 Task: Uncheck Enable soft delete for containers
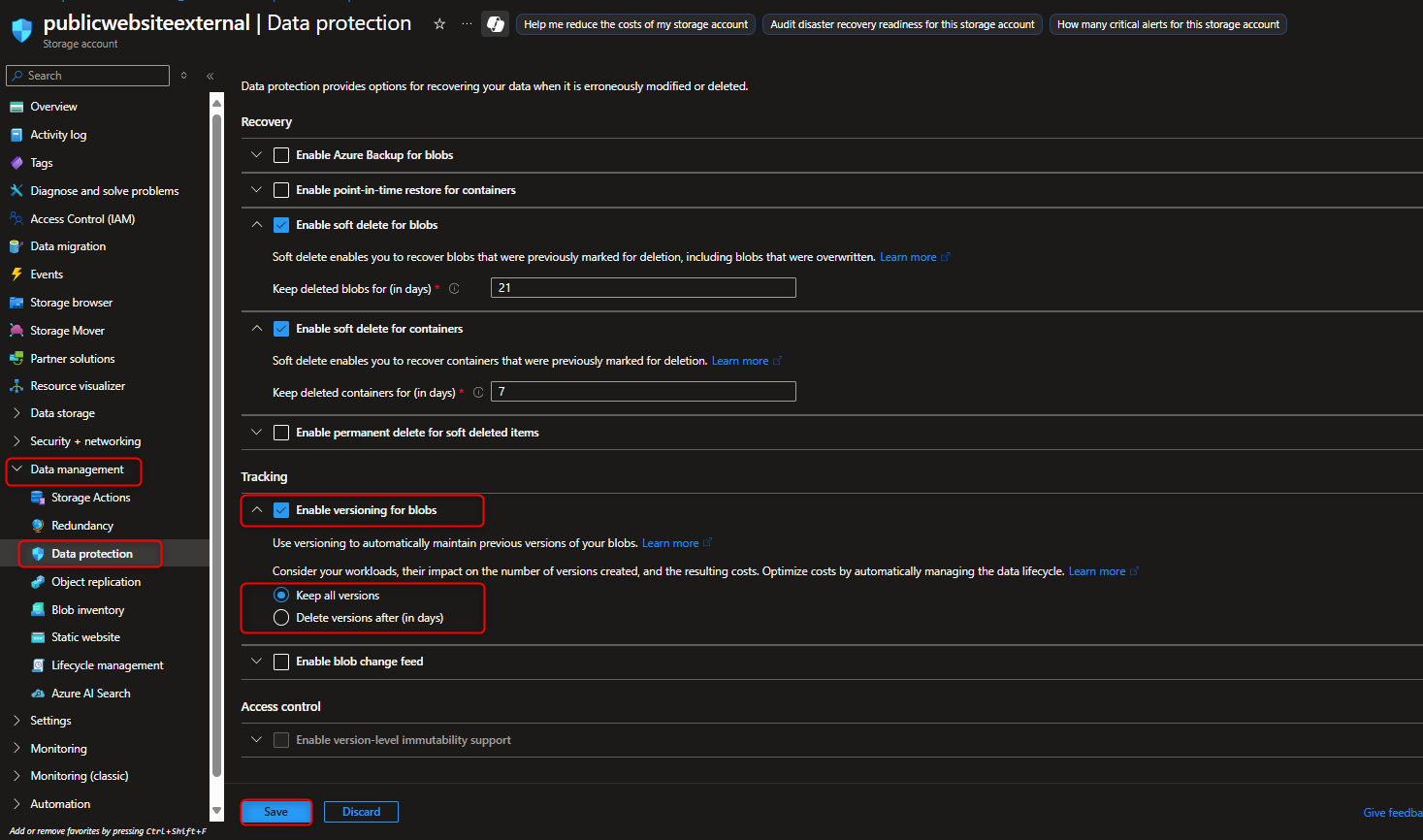tap(281, 329)
